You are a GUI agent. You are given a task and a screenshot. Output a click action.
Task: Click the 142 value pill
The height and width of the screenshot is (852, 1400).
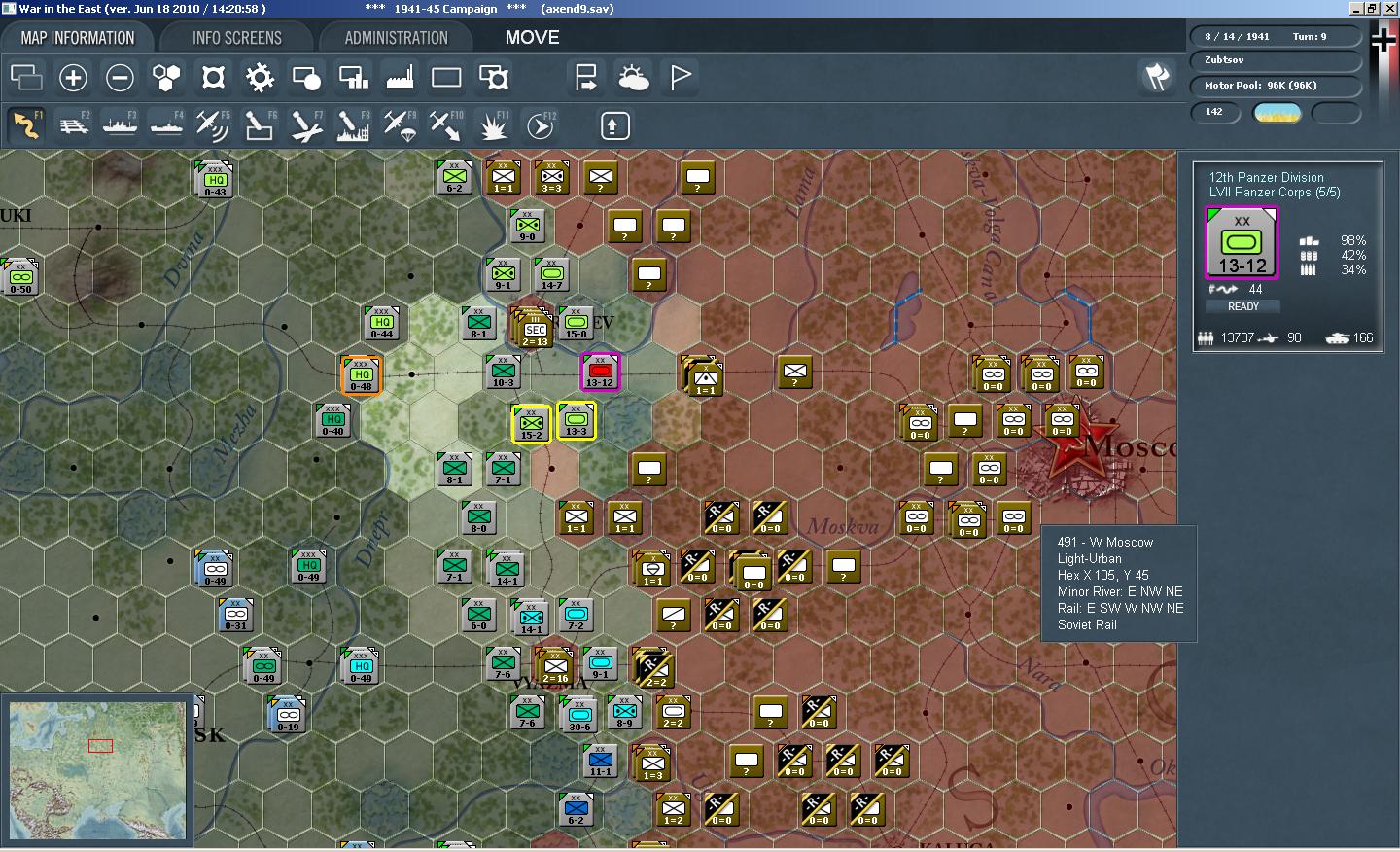point(1215,112)
